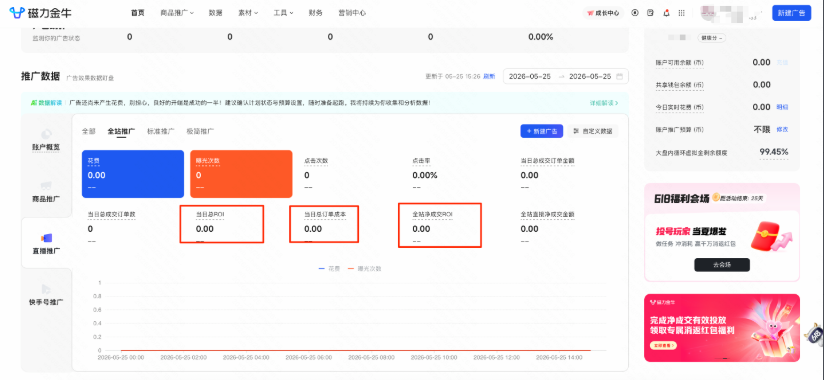Select the blue 花费 metric card

[x=133, y=174]
